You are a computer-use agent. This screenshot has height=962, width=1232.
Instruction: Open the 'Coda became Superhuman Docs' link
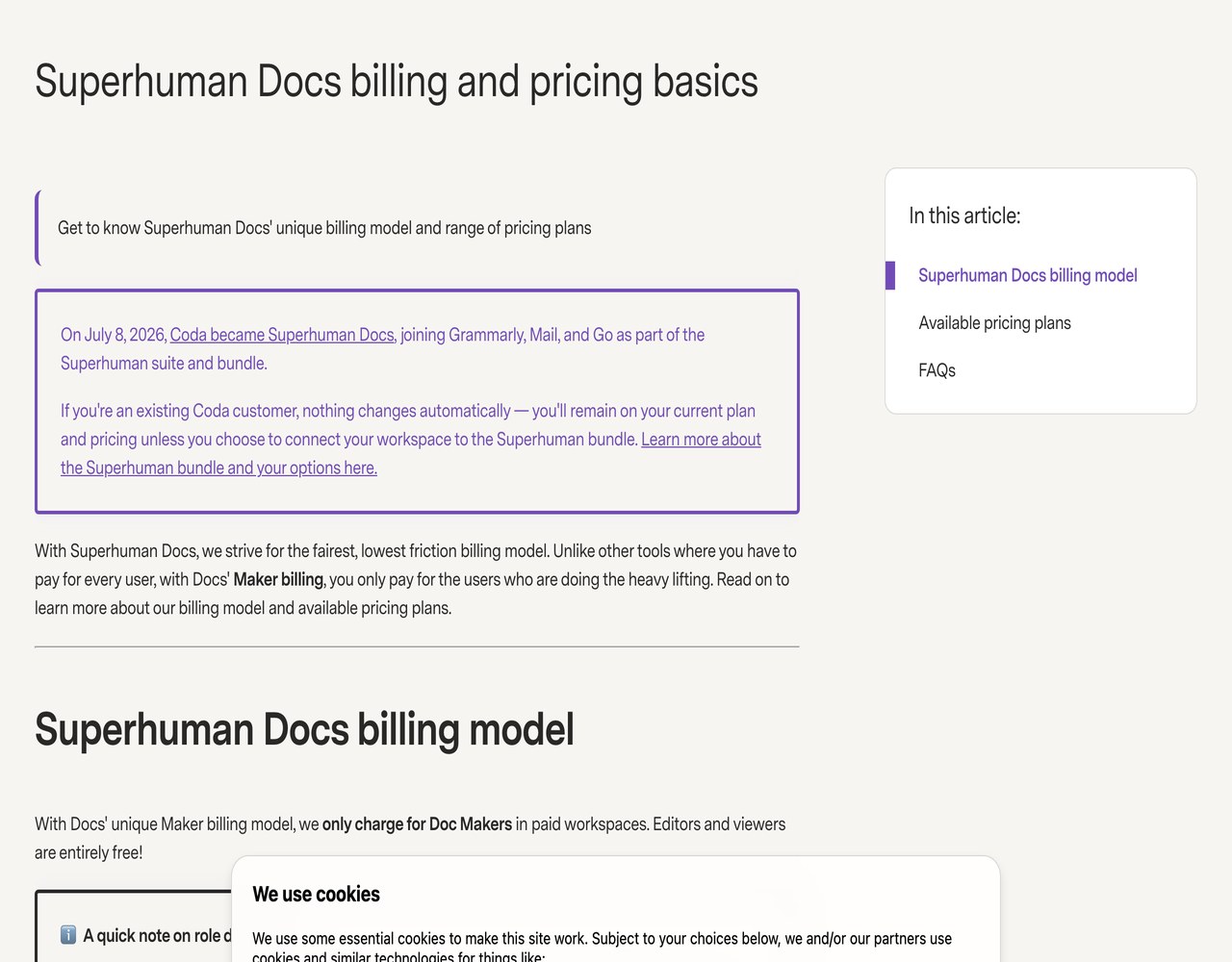(282, 335)
